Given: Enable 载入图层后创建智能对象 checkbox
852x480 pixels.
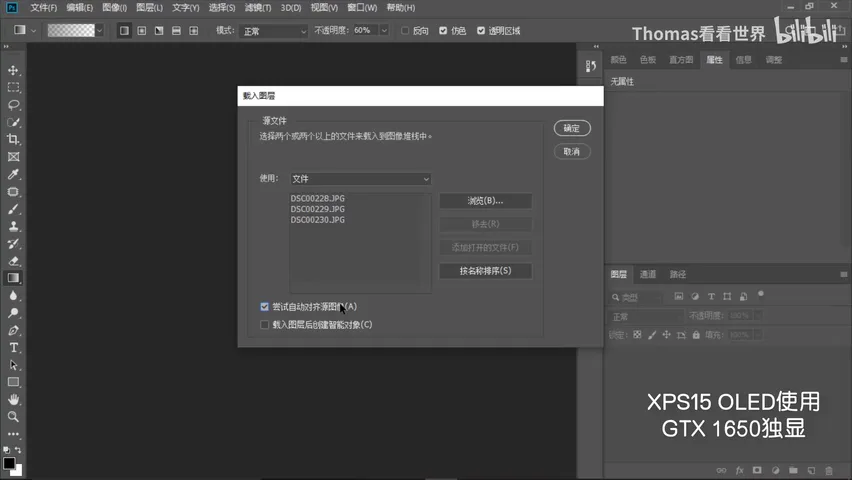Looking at the screenshot, I should click(265, 325).
